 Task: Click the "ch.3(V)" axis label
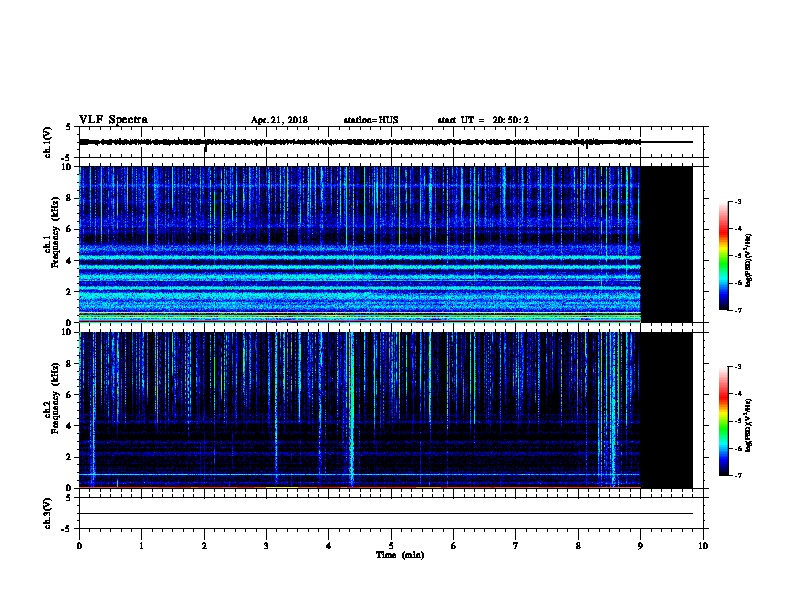[47, 513]
